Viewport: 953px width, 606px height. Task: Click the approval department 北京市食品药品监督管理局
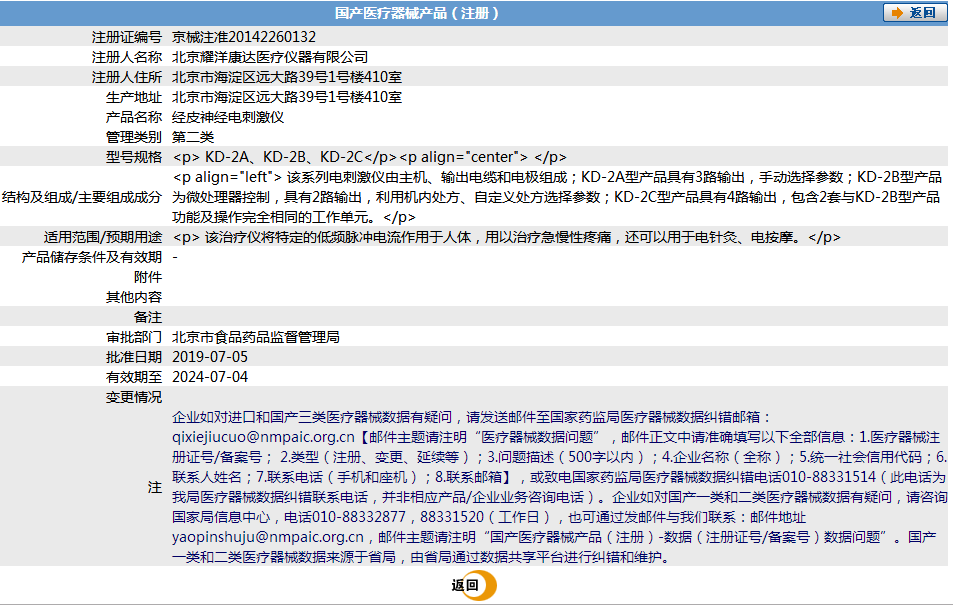point(256,337)
